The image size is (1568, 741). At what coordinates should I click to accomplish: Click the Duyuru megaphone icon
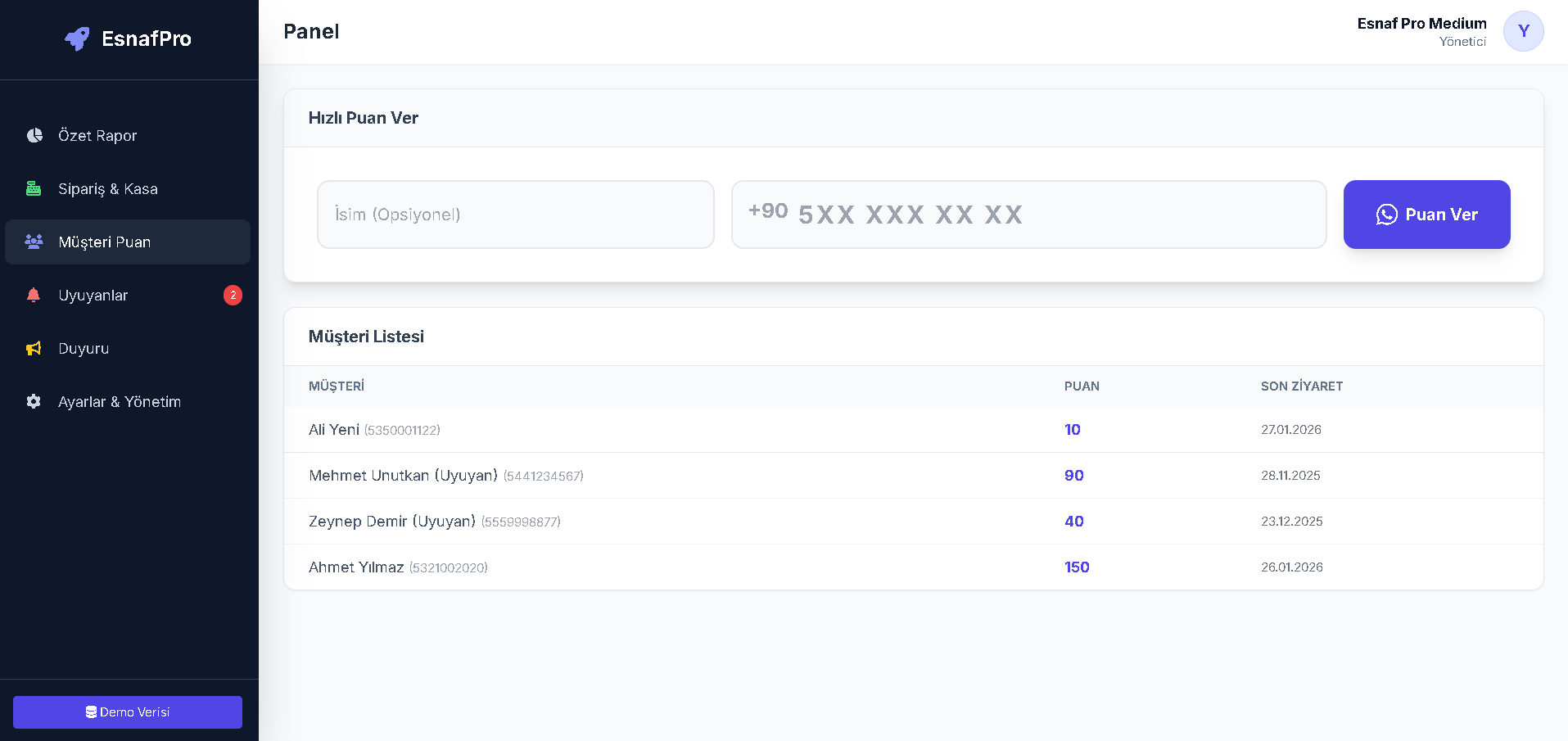pyautogui.click(x=34, y=349)
